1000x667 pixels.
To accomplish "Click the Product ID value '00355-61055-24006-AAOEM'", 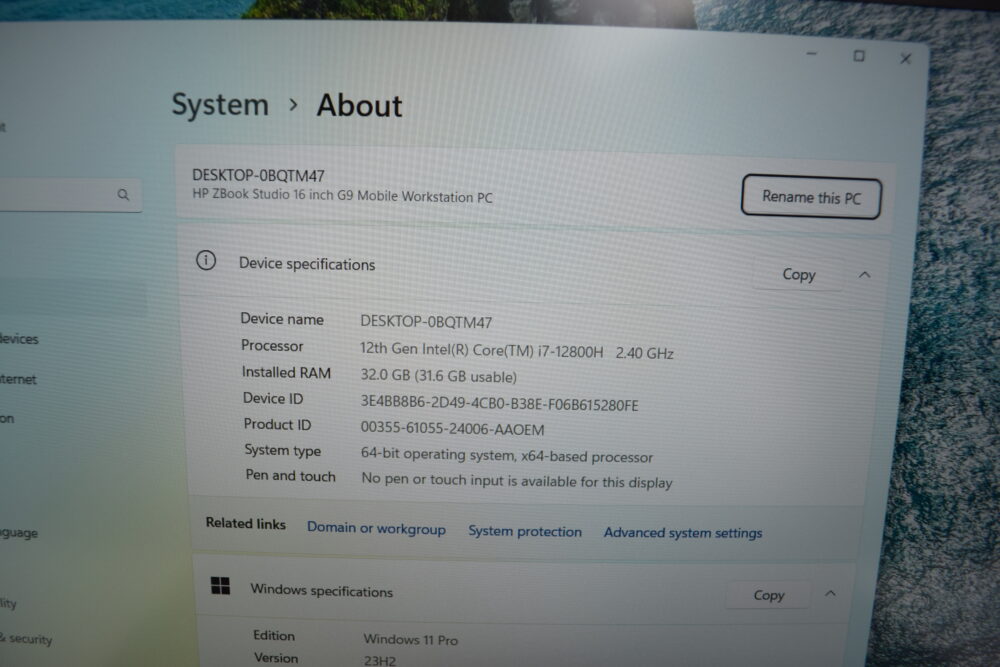I will point(453,429).
